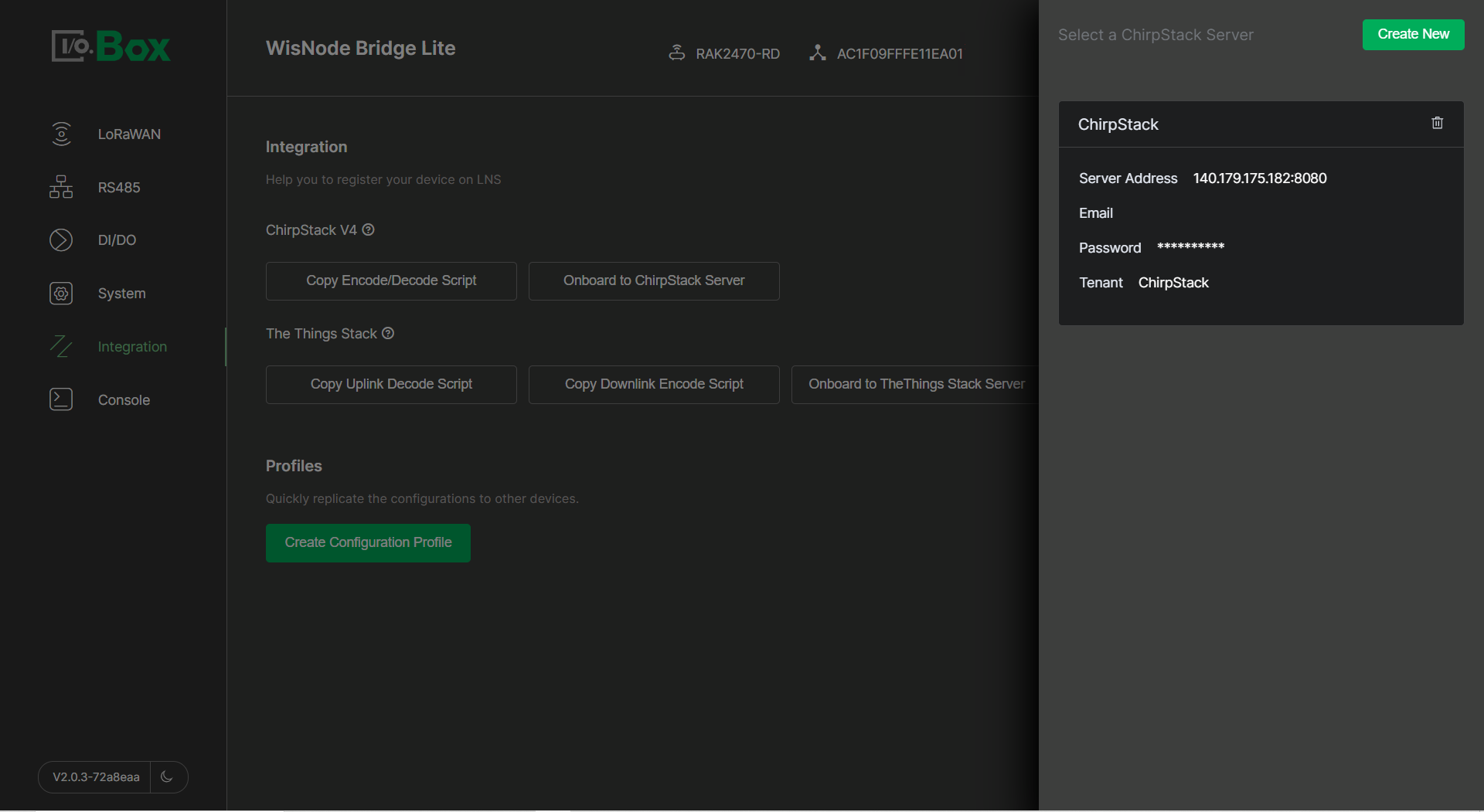Click the device model icon beside RAK2470-RD
This screenshot has height=812, width=1484.
point(677,53)
